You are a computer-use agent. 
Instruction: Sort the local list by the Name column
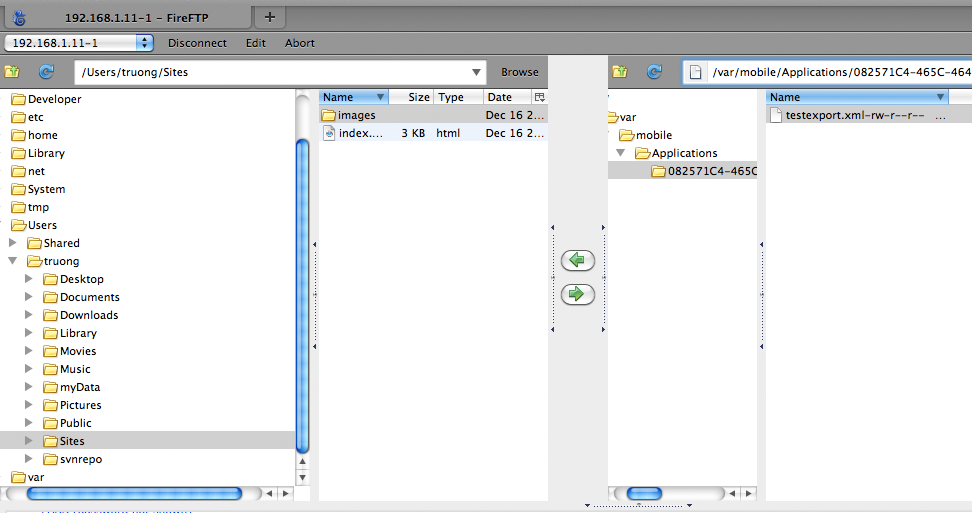click(x=353, y=97)
